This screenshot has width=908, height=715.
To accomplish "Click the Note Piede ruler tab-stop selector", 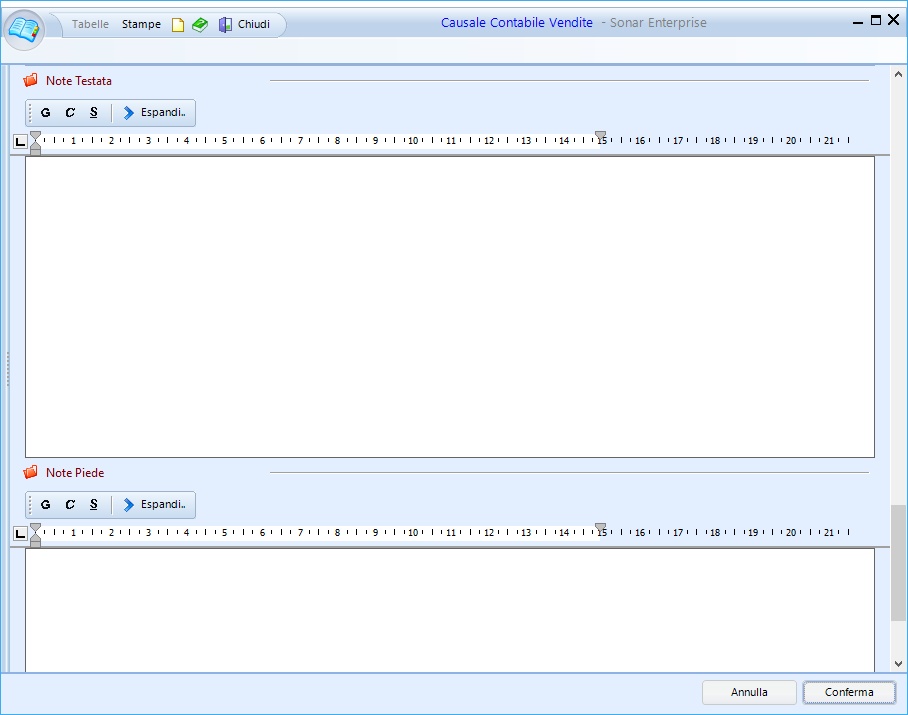I will [x=20, y=534].
